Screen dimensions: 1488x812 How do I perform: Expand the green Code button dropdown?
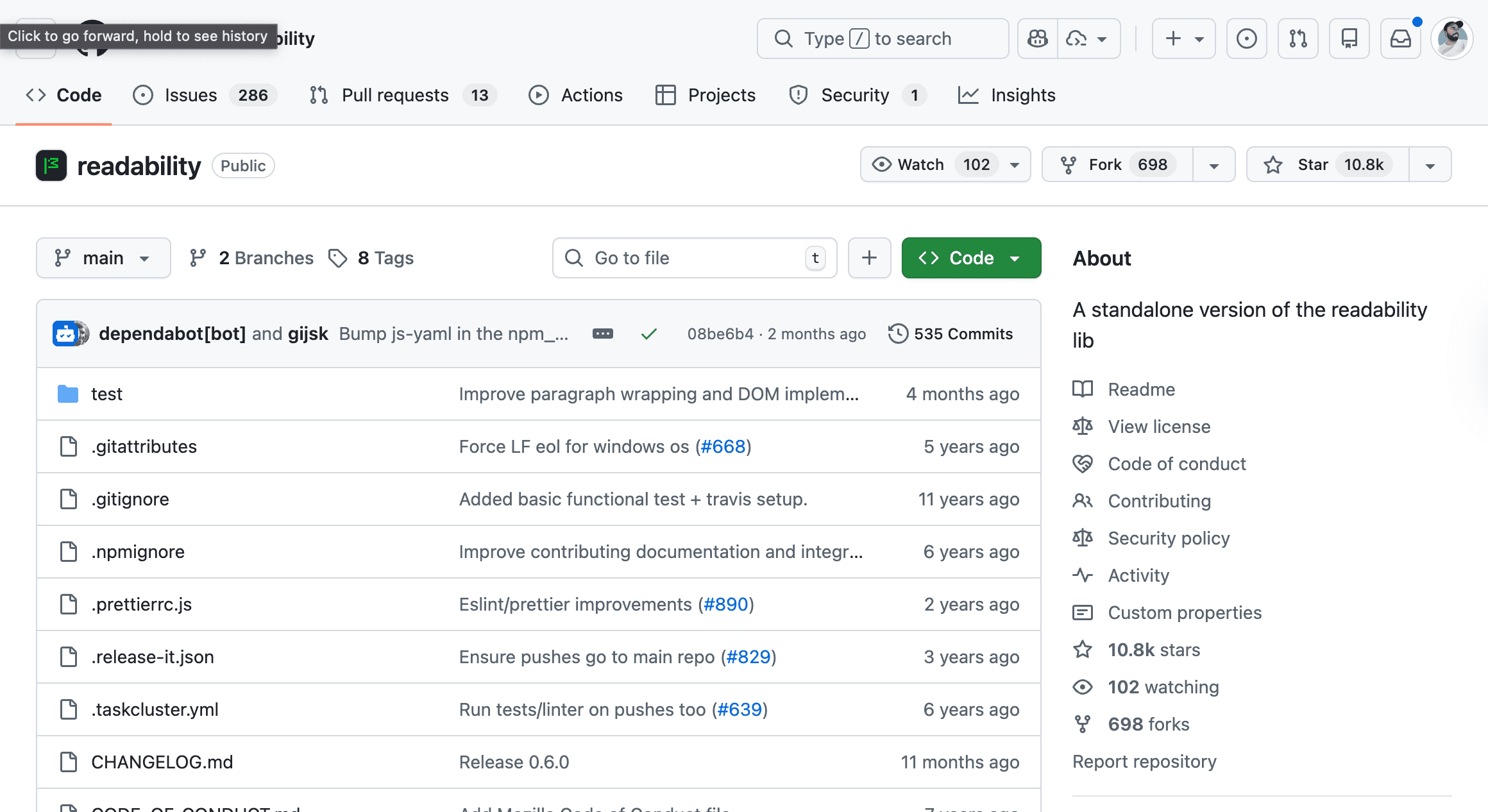pyautogui.click(x=1015, y=258)
